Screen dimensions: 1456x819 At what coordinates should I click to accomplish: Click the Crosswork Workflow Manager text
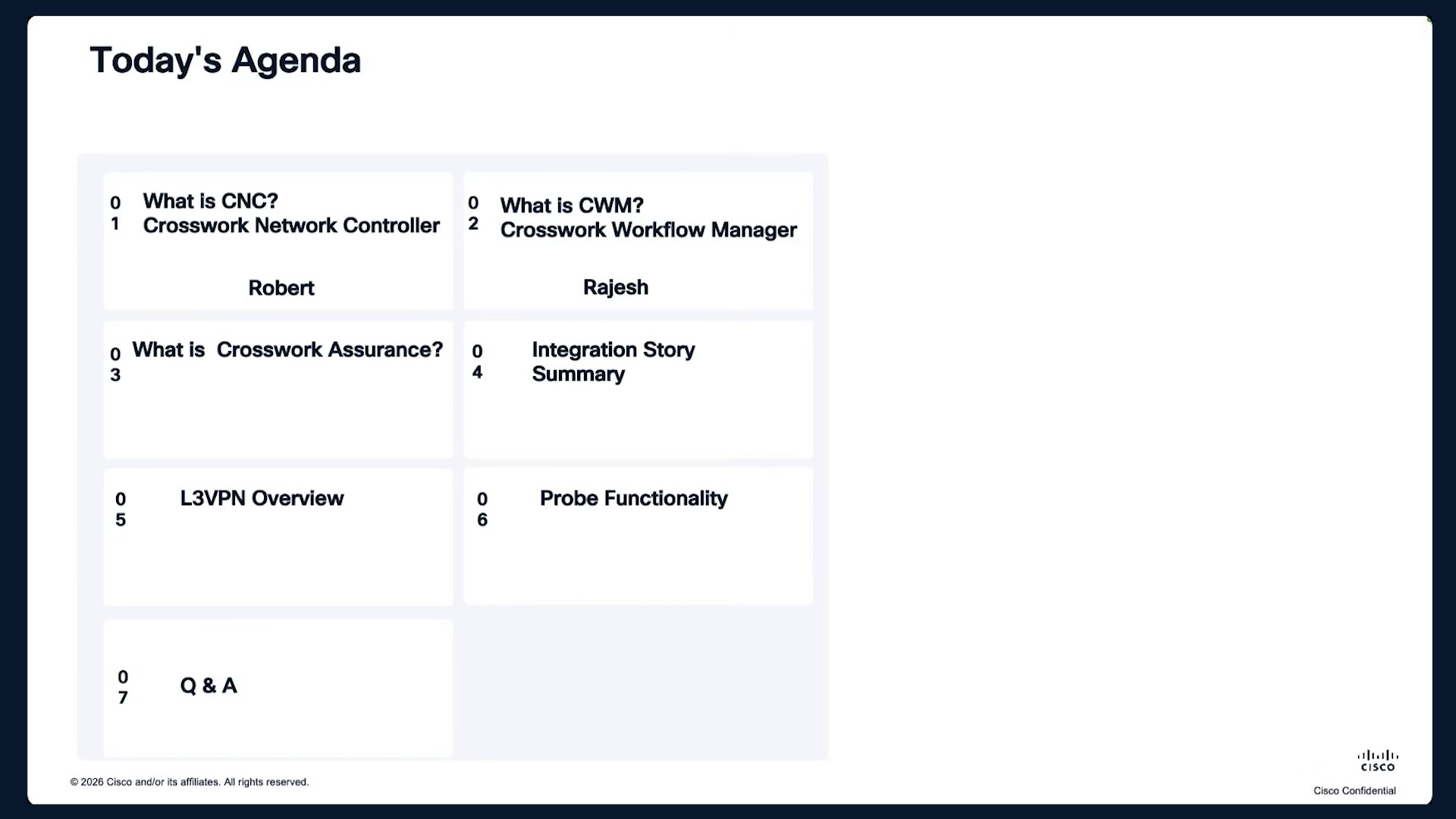(648, 231)
